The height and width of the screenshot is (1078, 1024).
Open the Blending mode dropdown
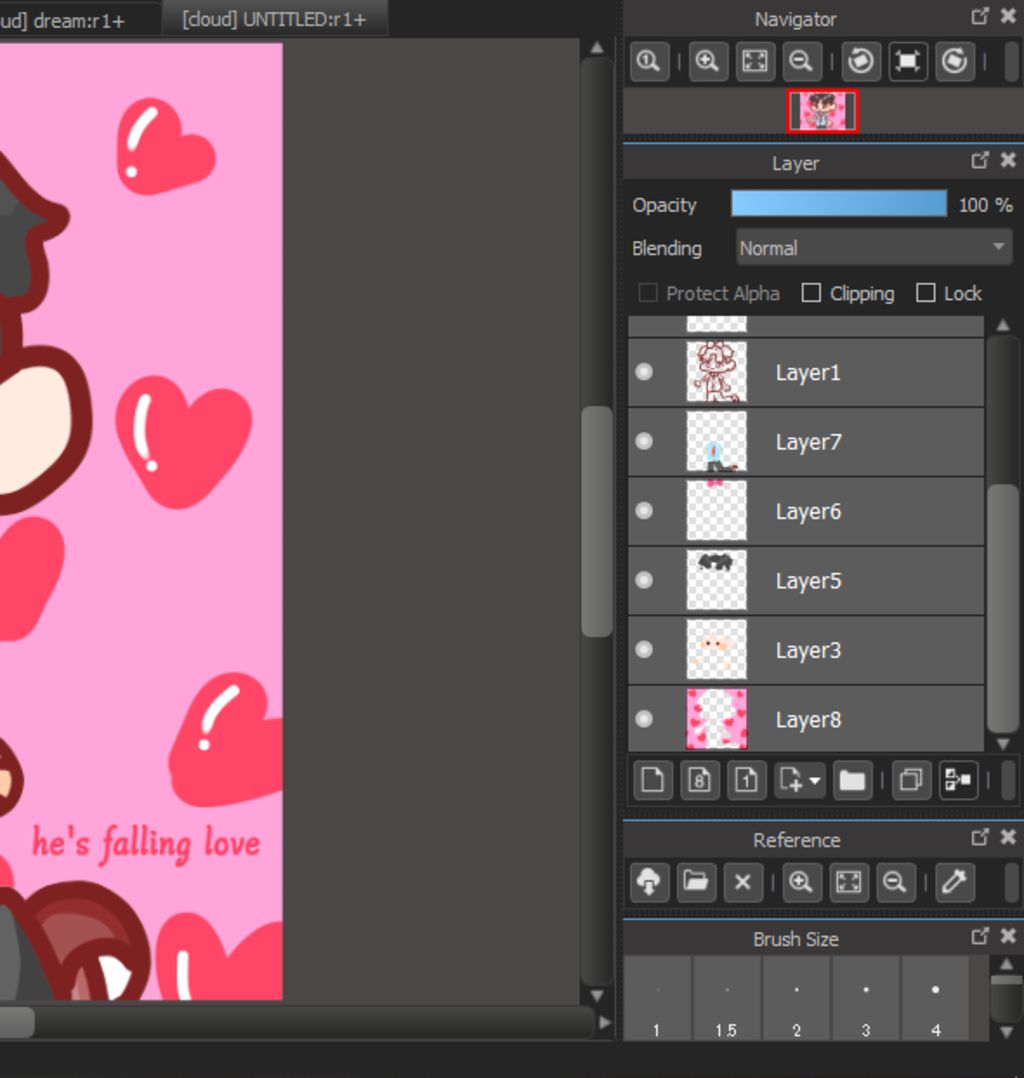(873, 248)
